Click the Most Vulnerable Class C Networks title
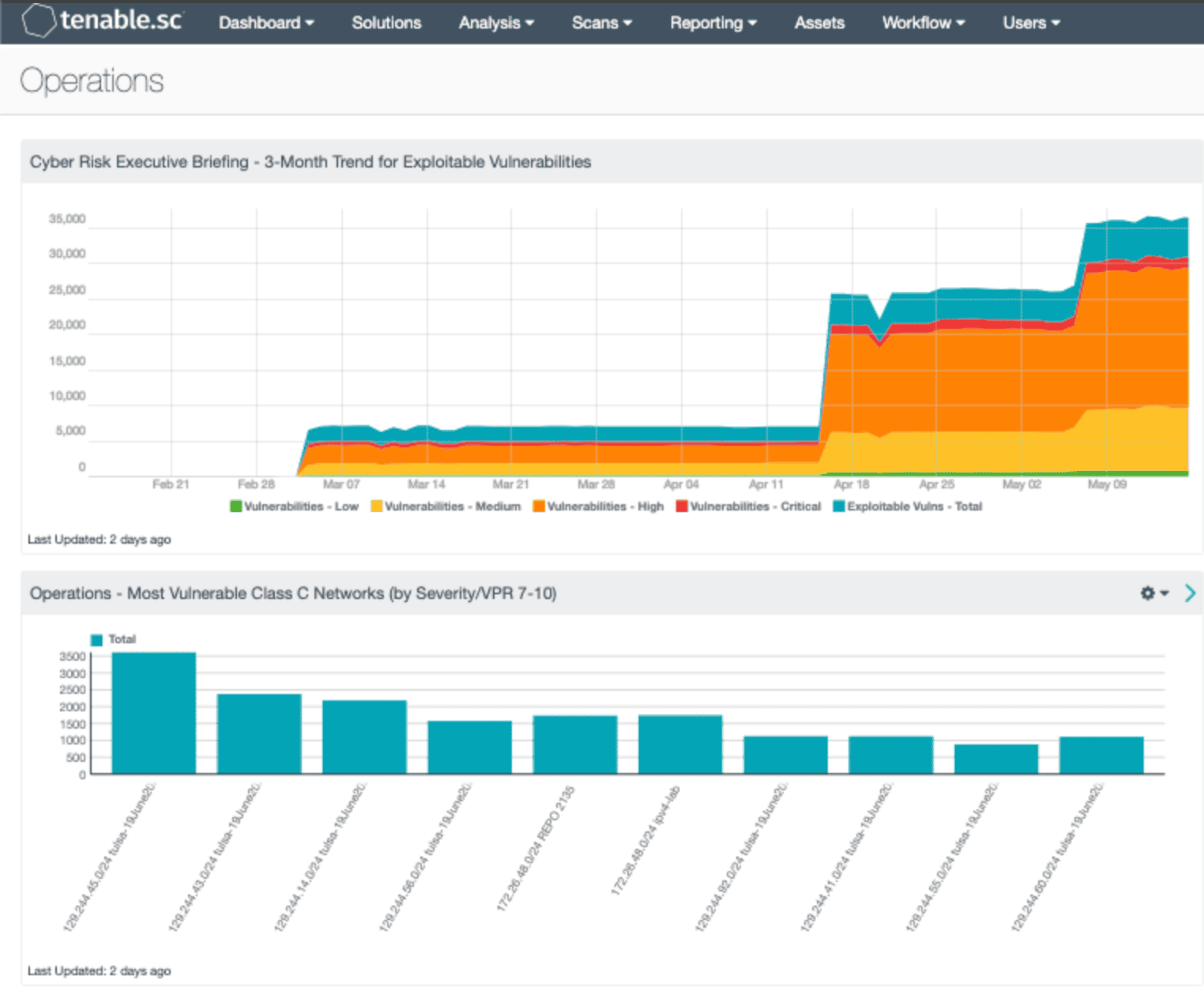Image resolution: width=1204 pixels, height=991 pixels. pos(293,593)
